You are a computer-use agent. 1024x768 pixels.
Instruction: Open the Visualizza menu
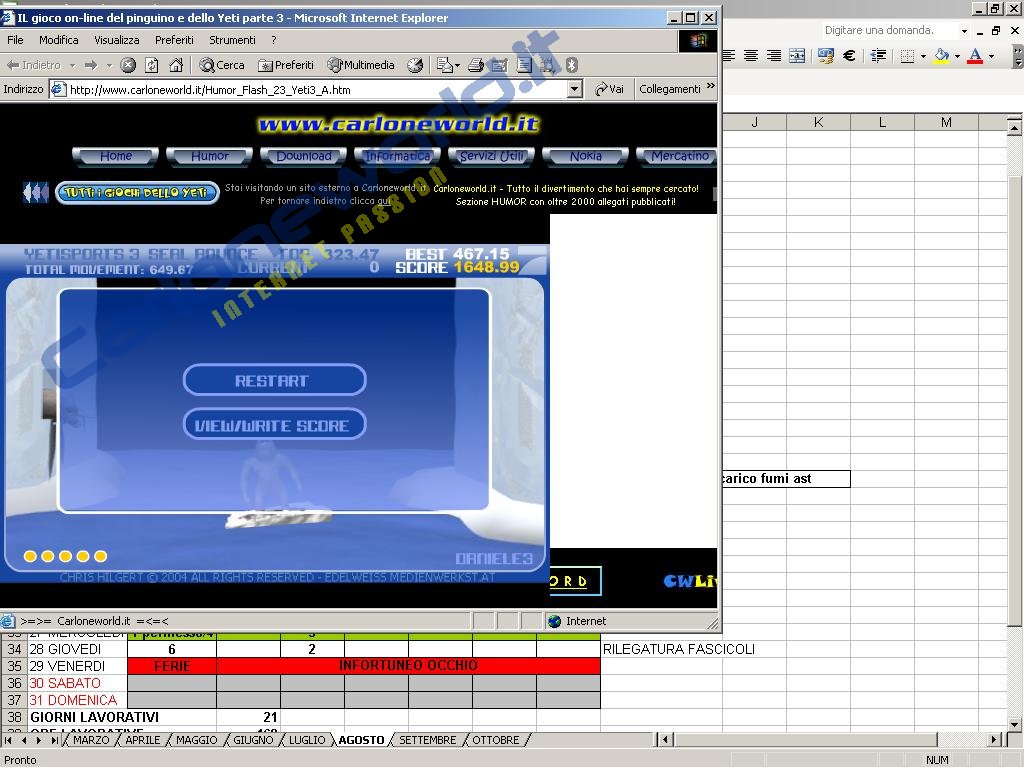tap(117, 40)
